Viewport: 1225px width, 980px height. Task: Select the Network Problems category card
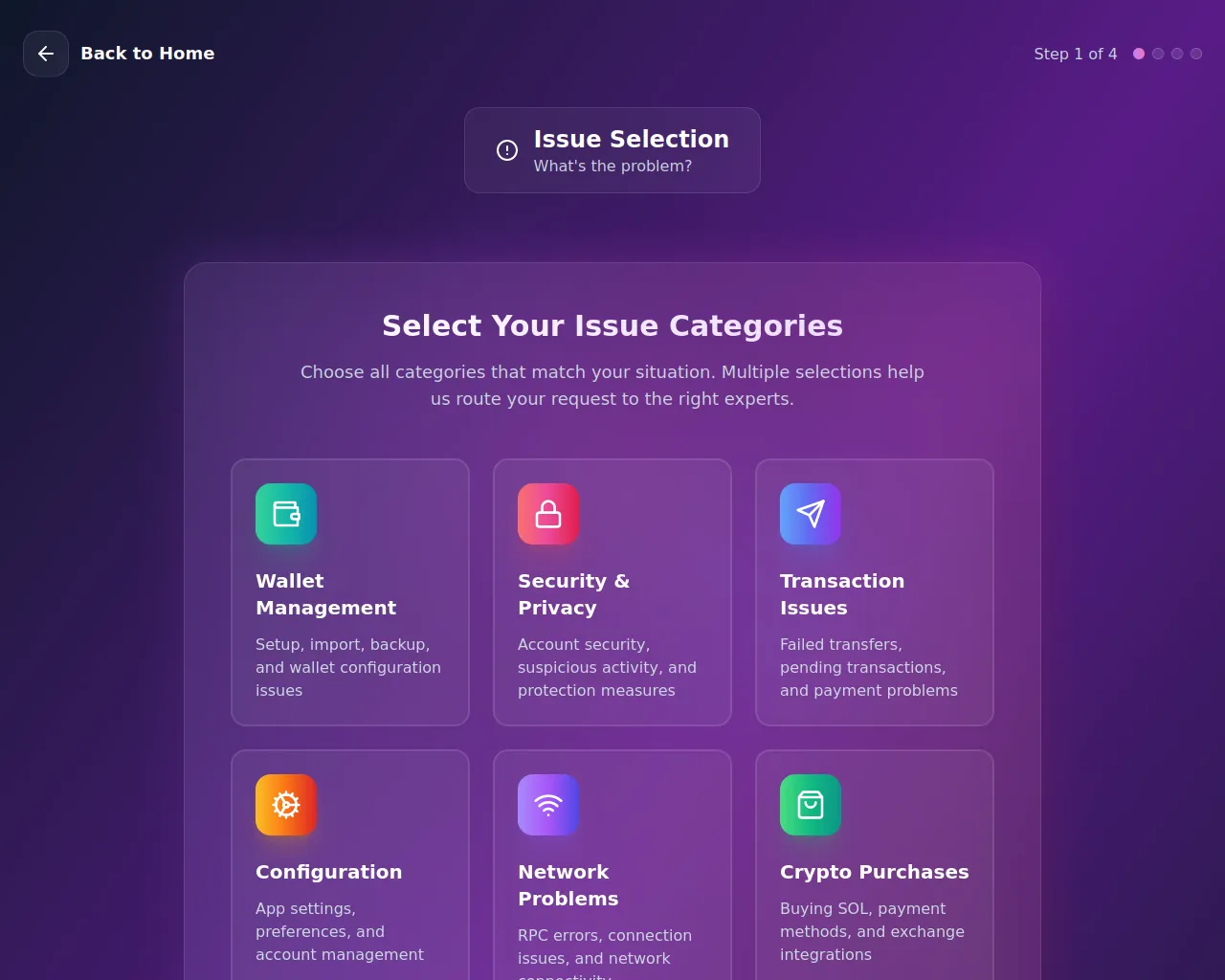tap(612, 865)
